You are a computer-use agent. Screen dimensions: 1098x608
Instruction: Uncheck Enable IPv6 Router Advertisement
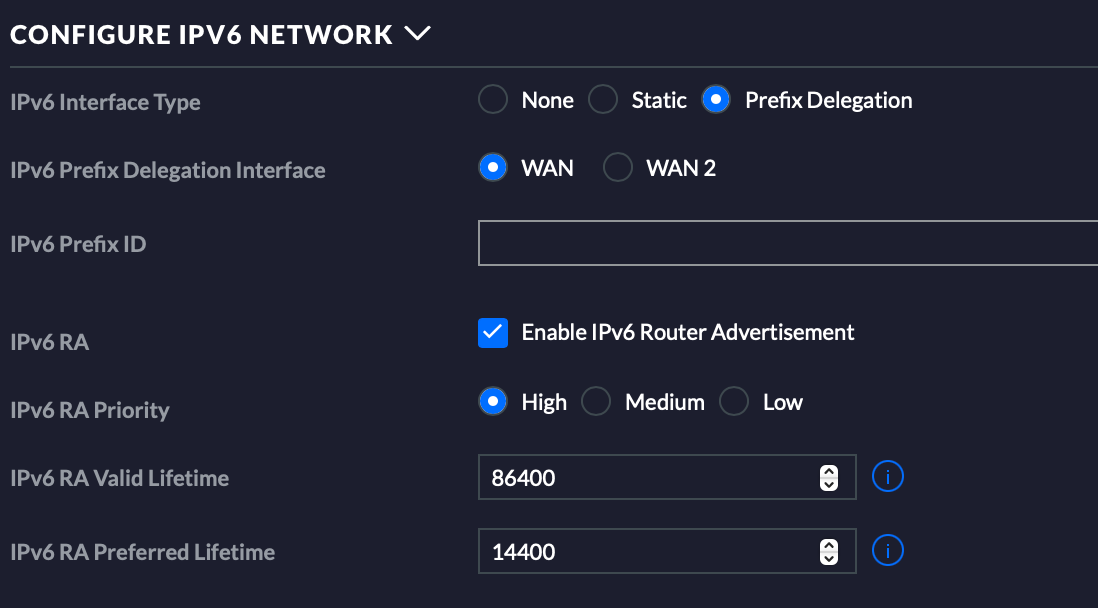click(493, 333)
